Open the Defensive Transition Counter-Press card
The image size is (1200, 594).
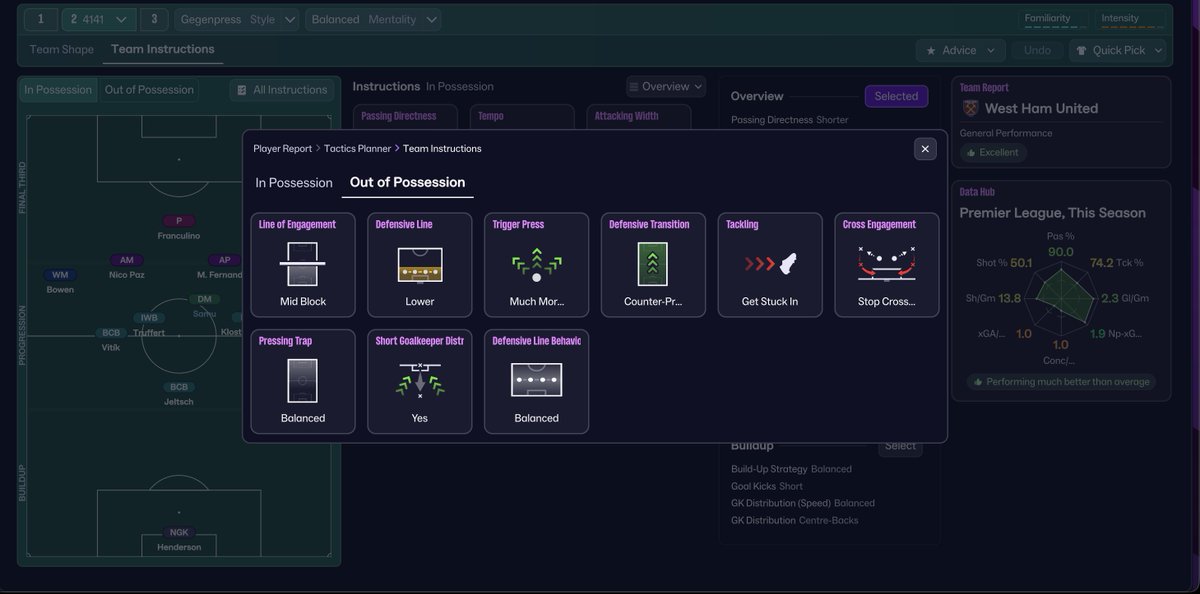tap(653, 265)
